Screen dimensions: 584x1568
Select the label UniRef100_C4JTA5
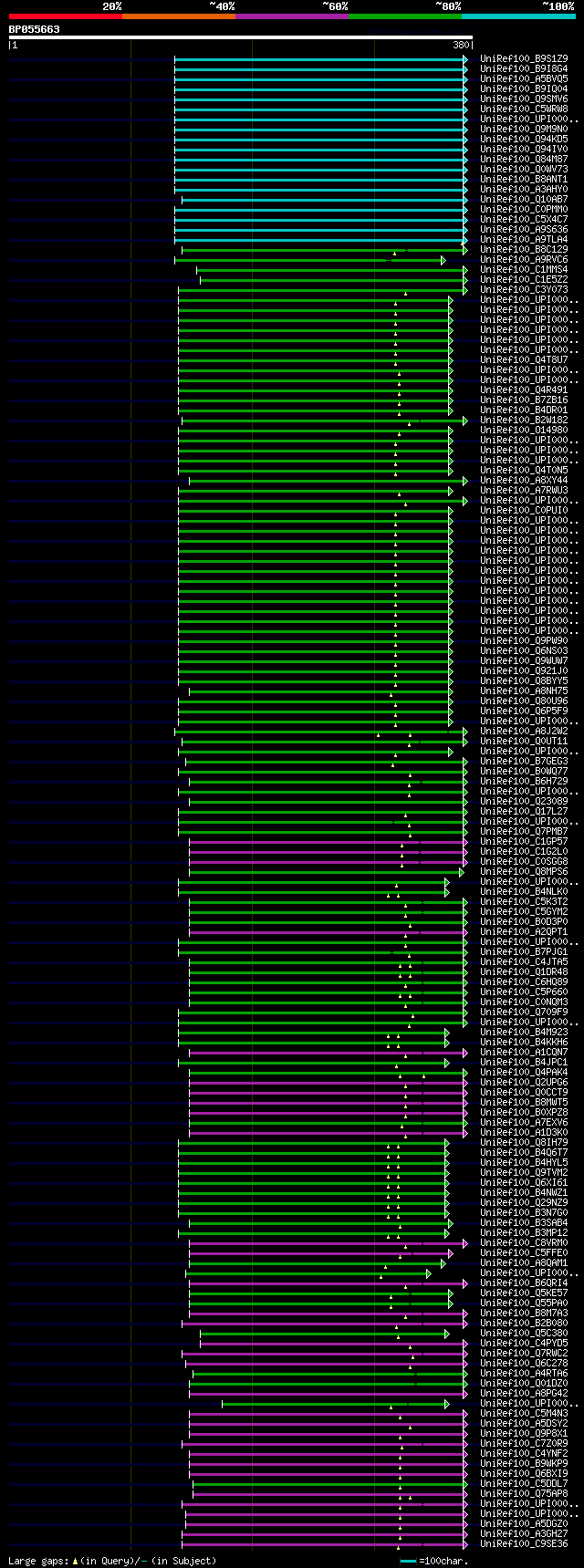point(524,961)
